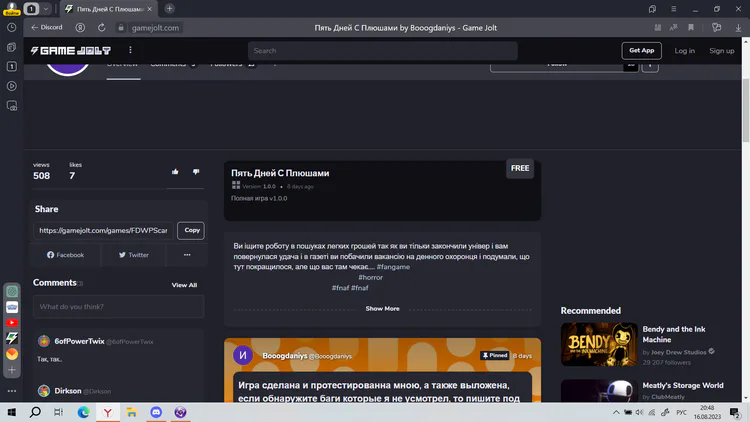Viewport: 750px width, 422px height.
Task: Open Discord from the taskbar
Action: (x=156, y=412)
